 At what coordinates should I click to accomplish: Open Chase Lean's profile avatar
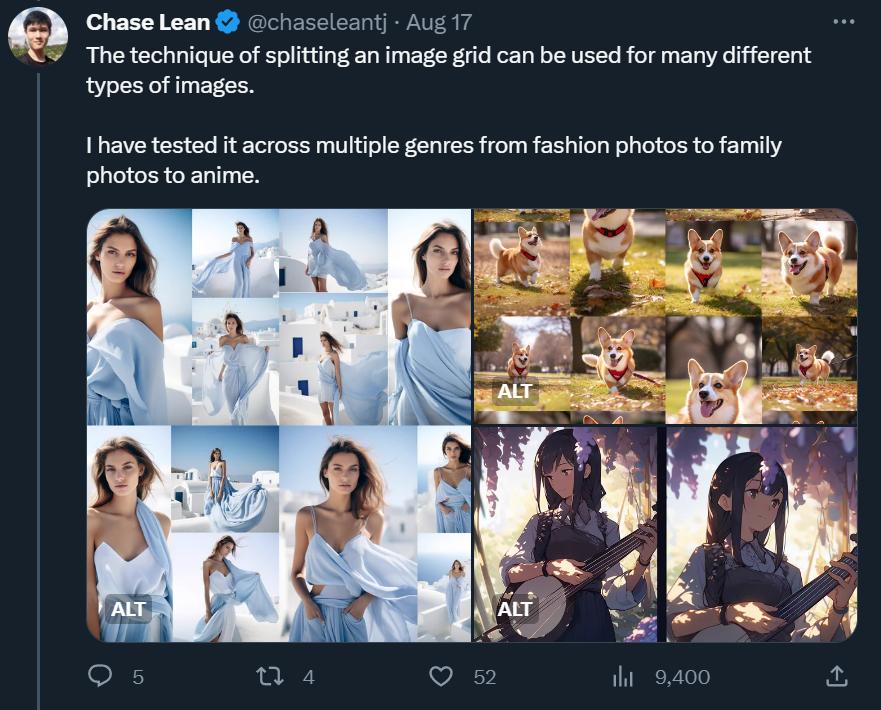point(38,37)
